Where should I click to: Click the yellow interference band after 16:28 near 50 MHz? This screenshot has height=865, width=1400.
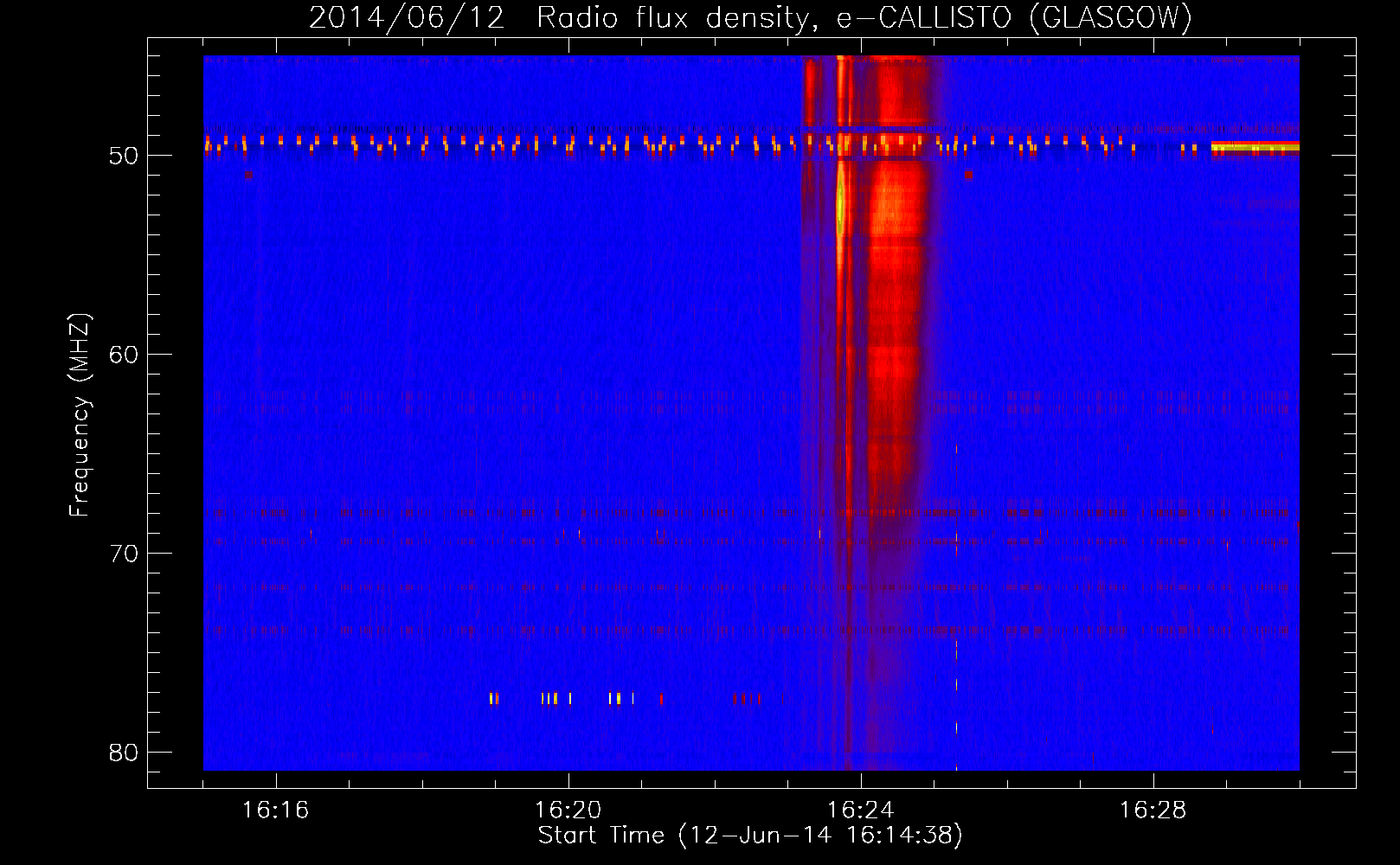pos(1255,147)
